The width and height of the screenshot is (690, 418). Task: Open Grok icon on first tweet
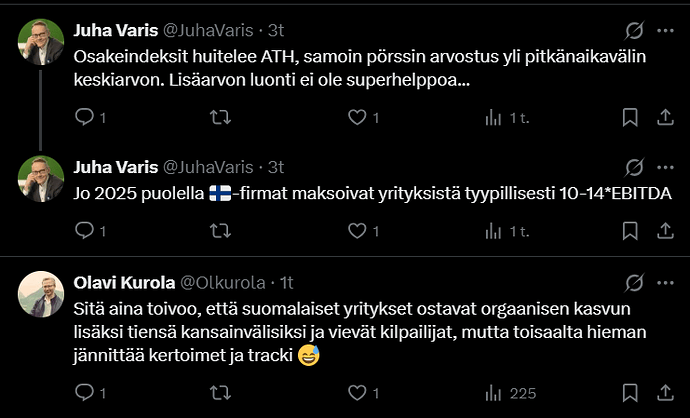tap(635, 30)
